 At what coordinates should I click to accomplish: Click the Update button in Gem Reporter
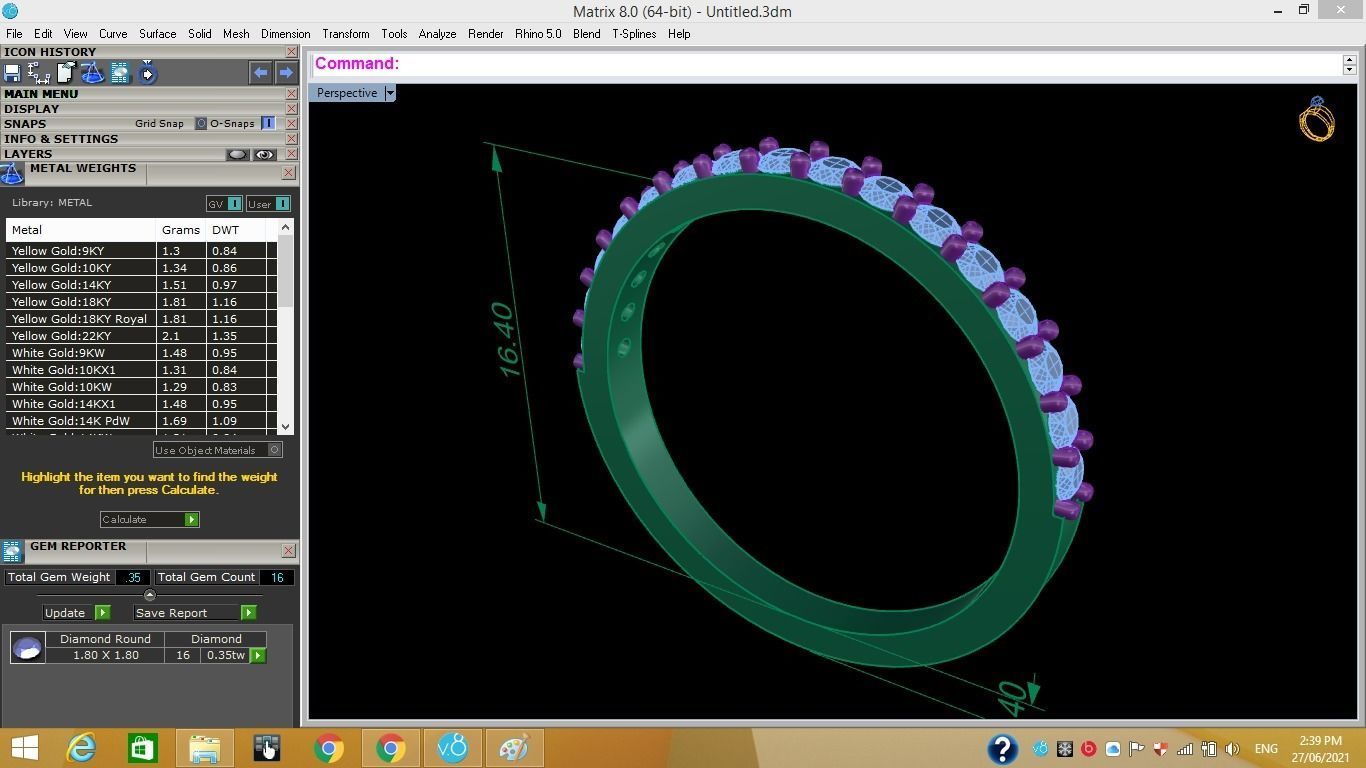76,613
